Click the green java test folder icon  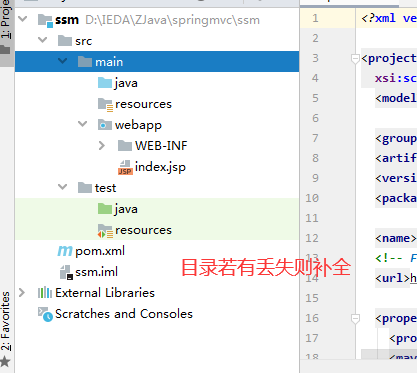105,209
